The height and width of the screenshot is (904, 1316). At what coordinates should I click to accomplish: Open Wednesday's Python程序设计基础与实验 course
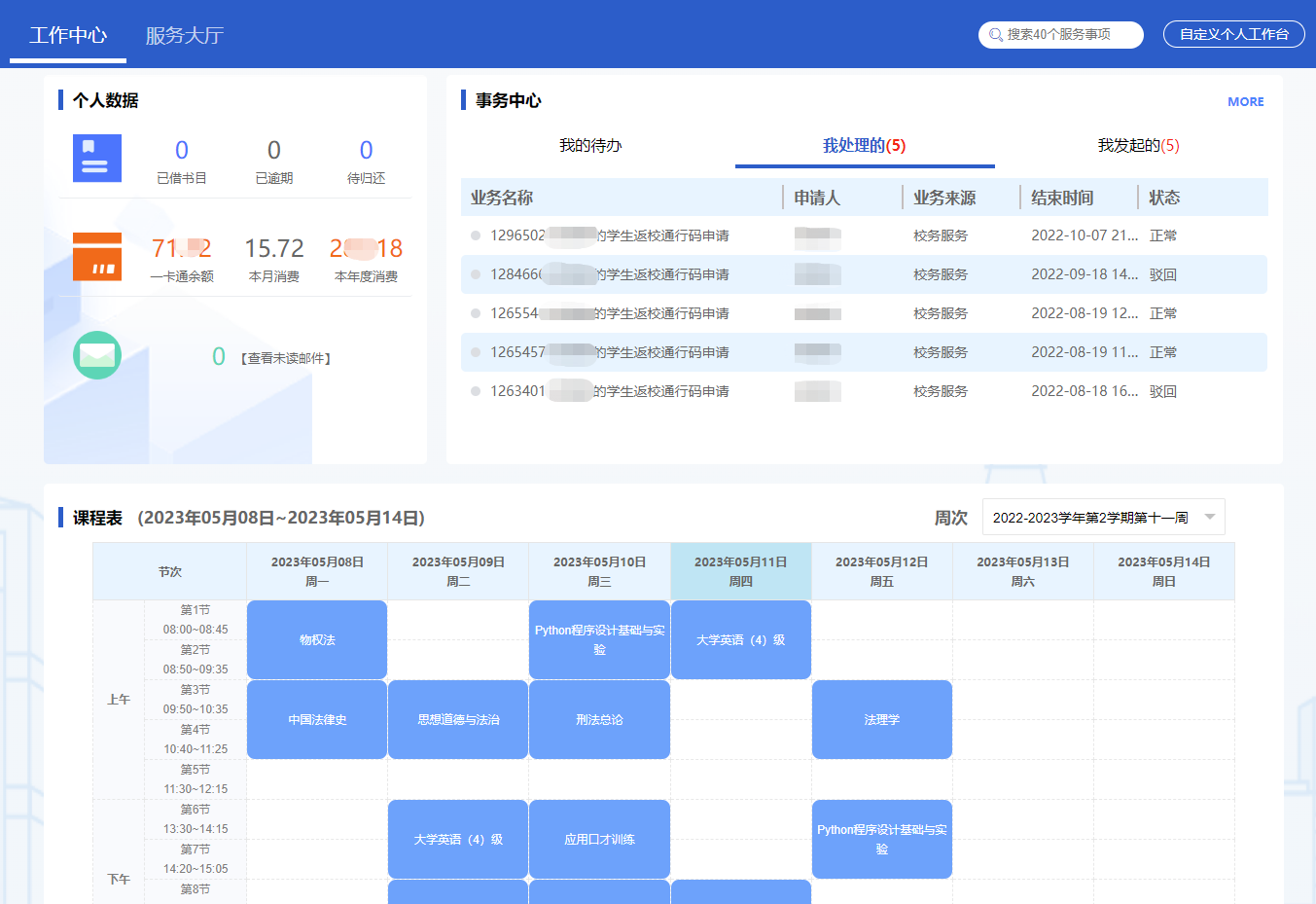click(599, 639)
